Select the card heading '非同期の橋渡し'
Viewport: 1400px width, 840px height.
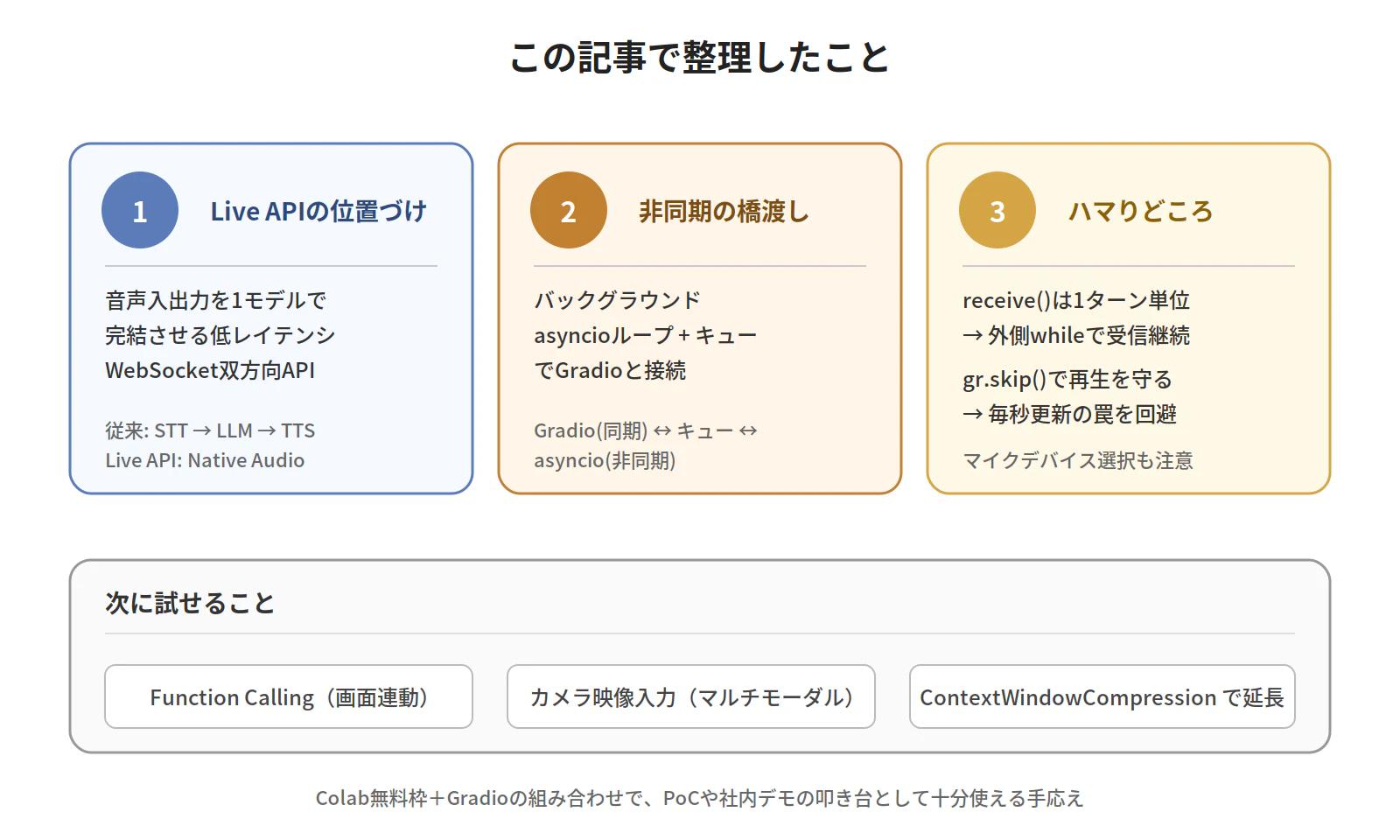[724, 211]
